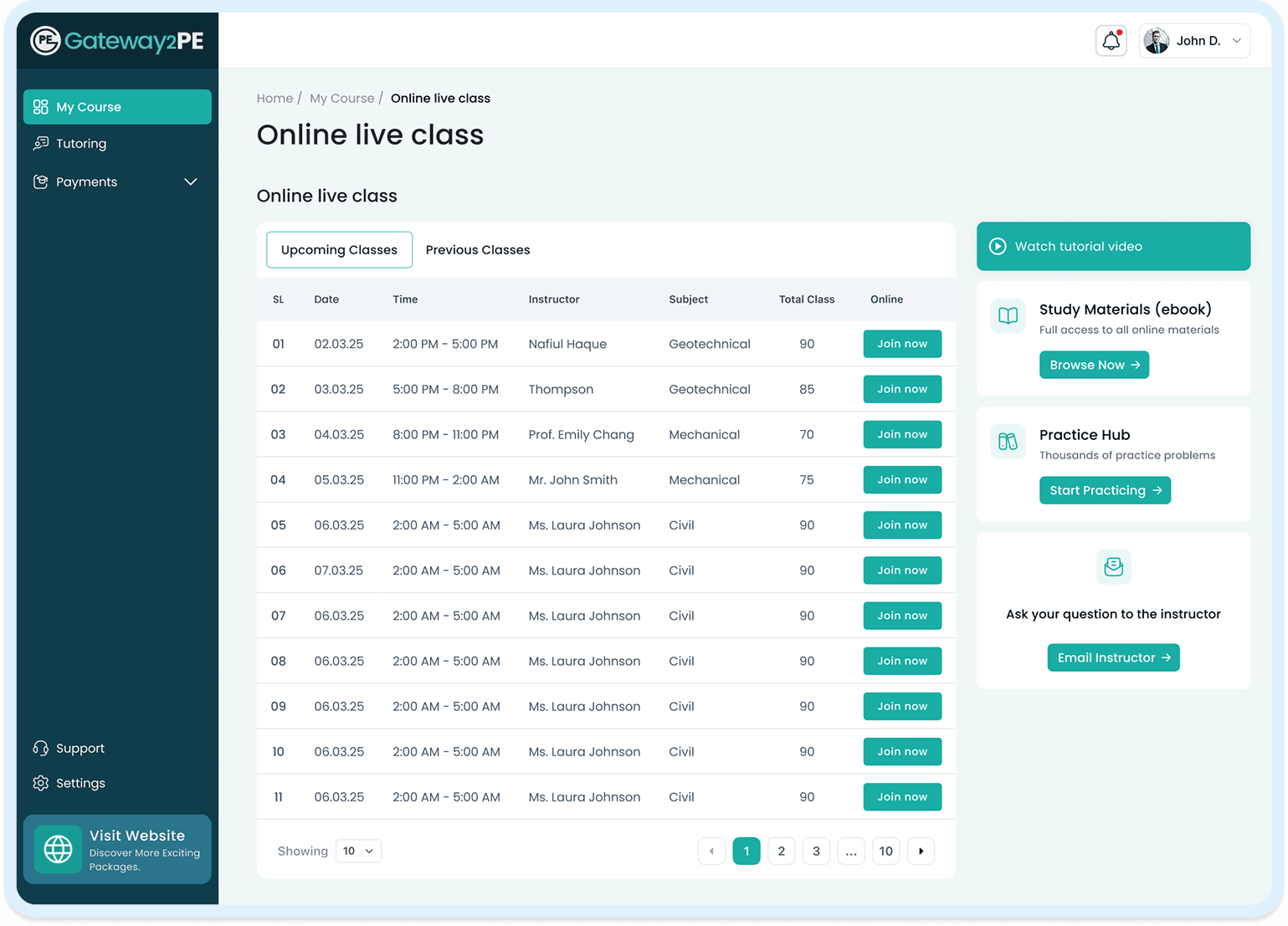Click the Study Materials book icon
The image size is (1288, 926).
1008,316
